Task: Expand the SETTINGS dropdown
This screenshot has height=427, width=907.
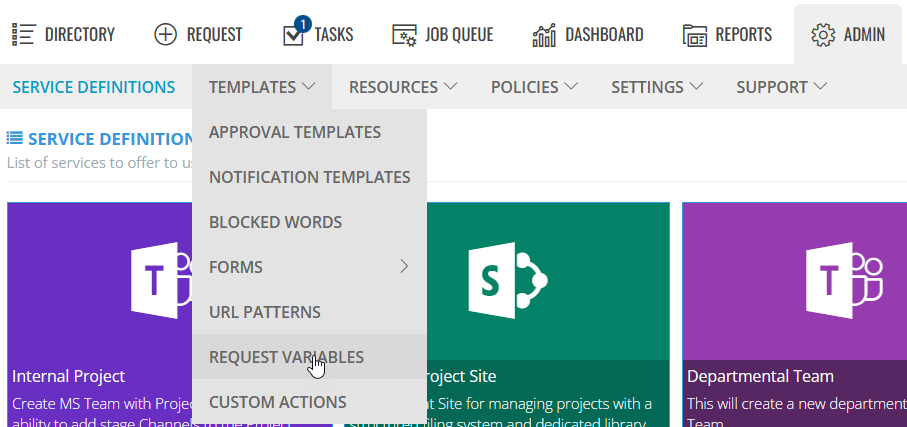Action: click(657, 87)
